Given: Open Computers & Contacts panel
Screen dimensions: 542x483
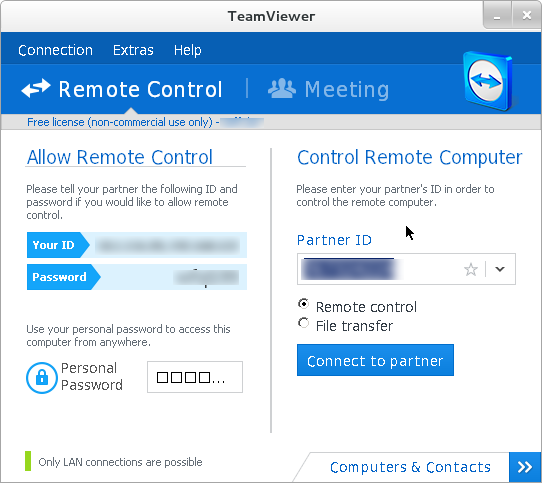Looking at the screenshot, I should tap(410, 467).
